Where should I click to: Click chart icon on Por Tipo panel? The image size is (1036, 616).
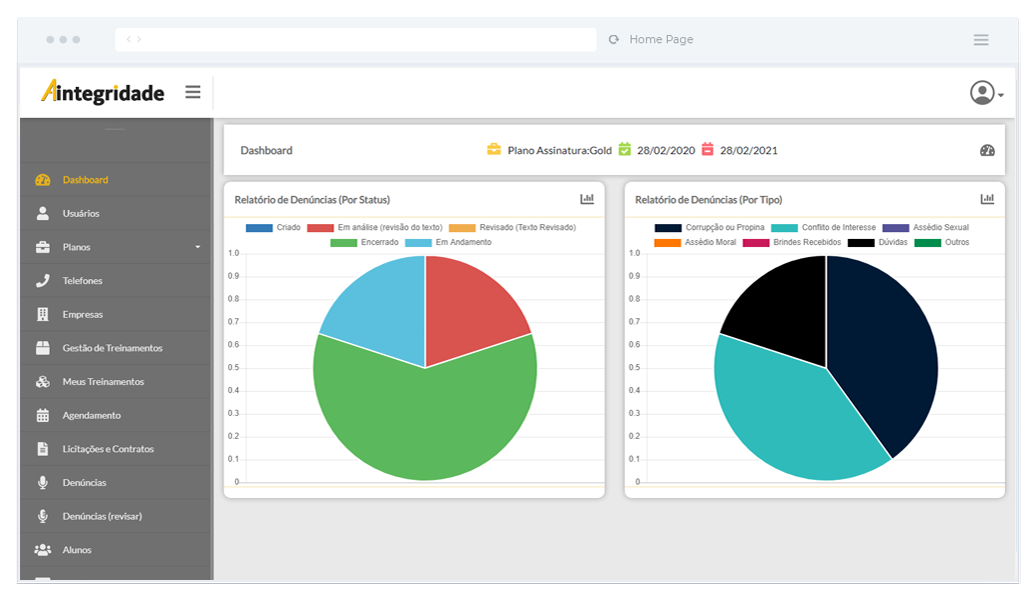click(x=987, y=199)
